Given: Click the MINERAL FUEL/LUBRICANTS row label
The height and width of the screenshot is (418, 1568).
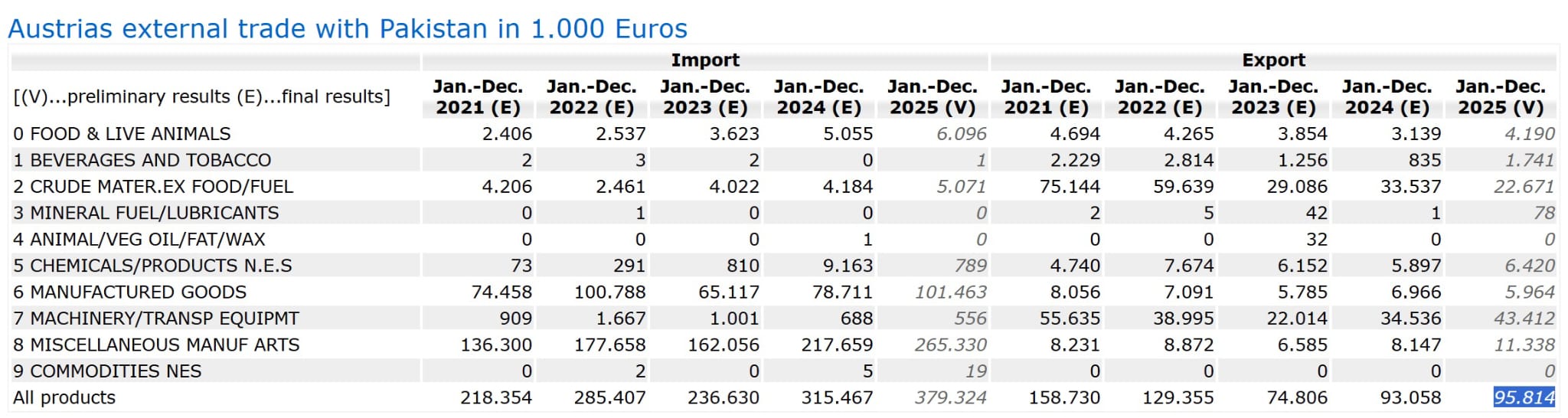Looking at the screenshot, I should pos(145,213).
